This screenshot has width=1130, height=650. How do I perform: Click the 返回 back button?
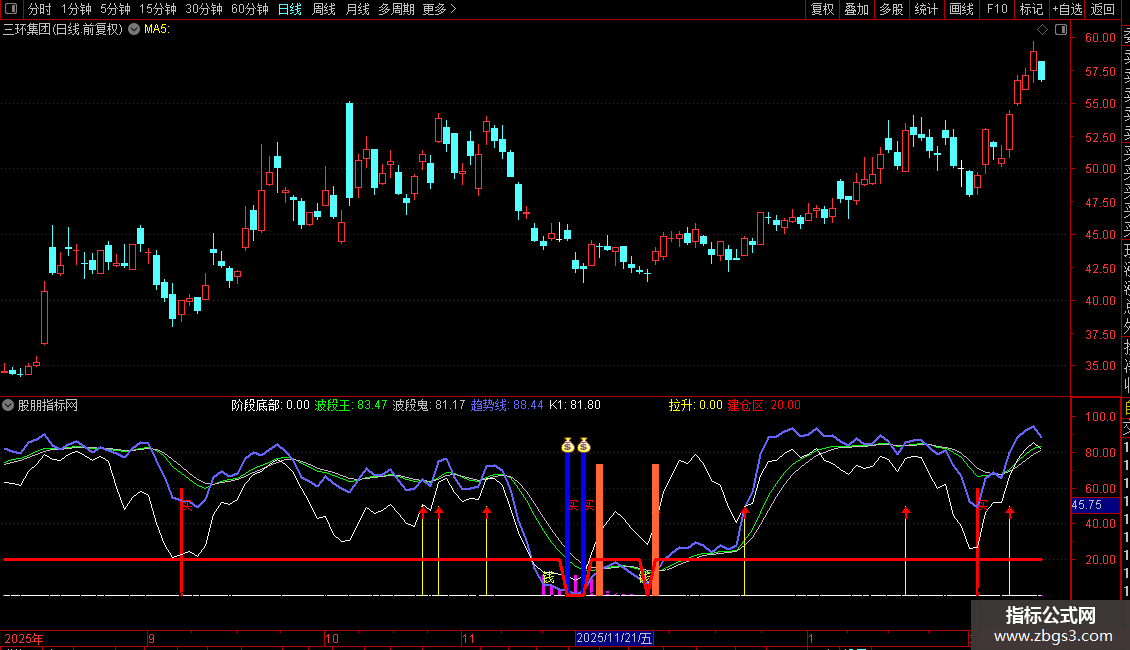tap(1103, 9)
